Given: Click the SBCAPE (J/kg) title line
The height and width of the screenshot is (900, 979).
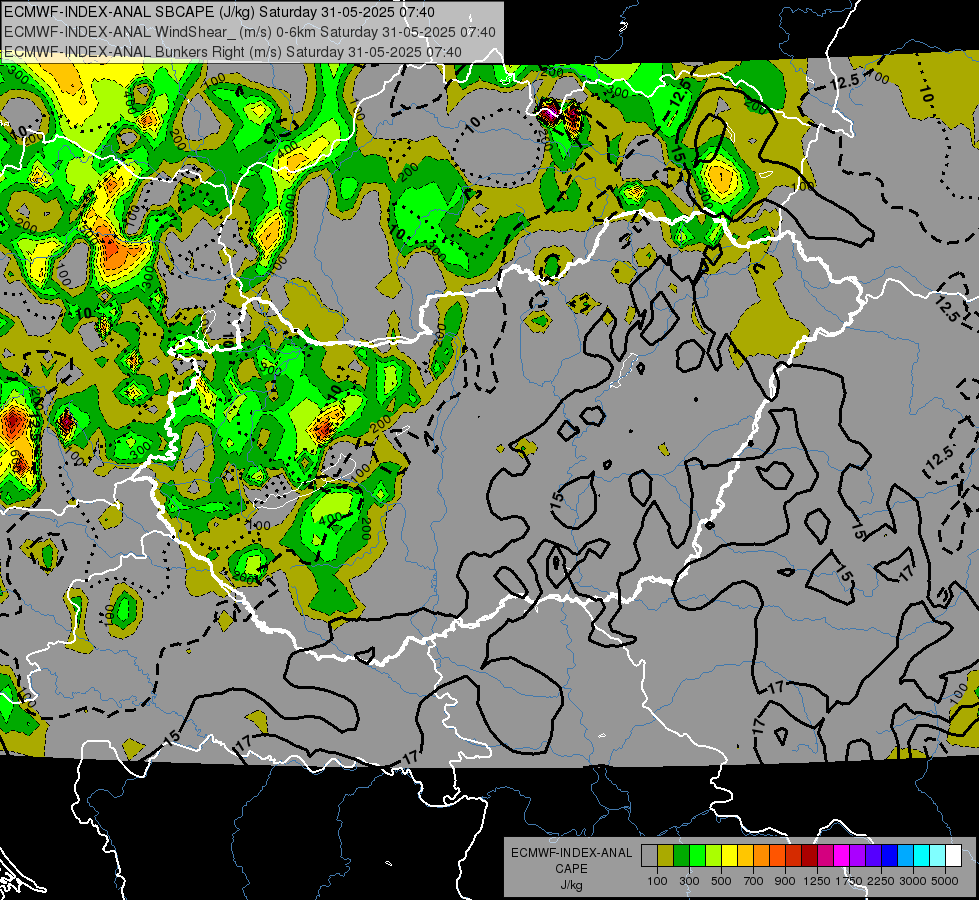Looking at the screenshot, I should point(219,12).
